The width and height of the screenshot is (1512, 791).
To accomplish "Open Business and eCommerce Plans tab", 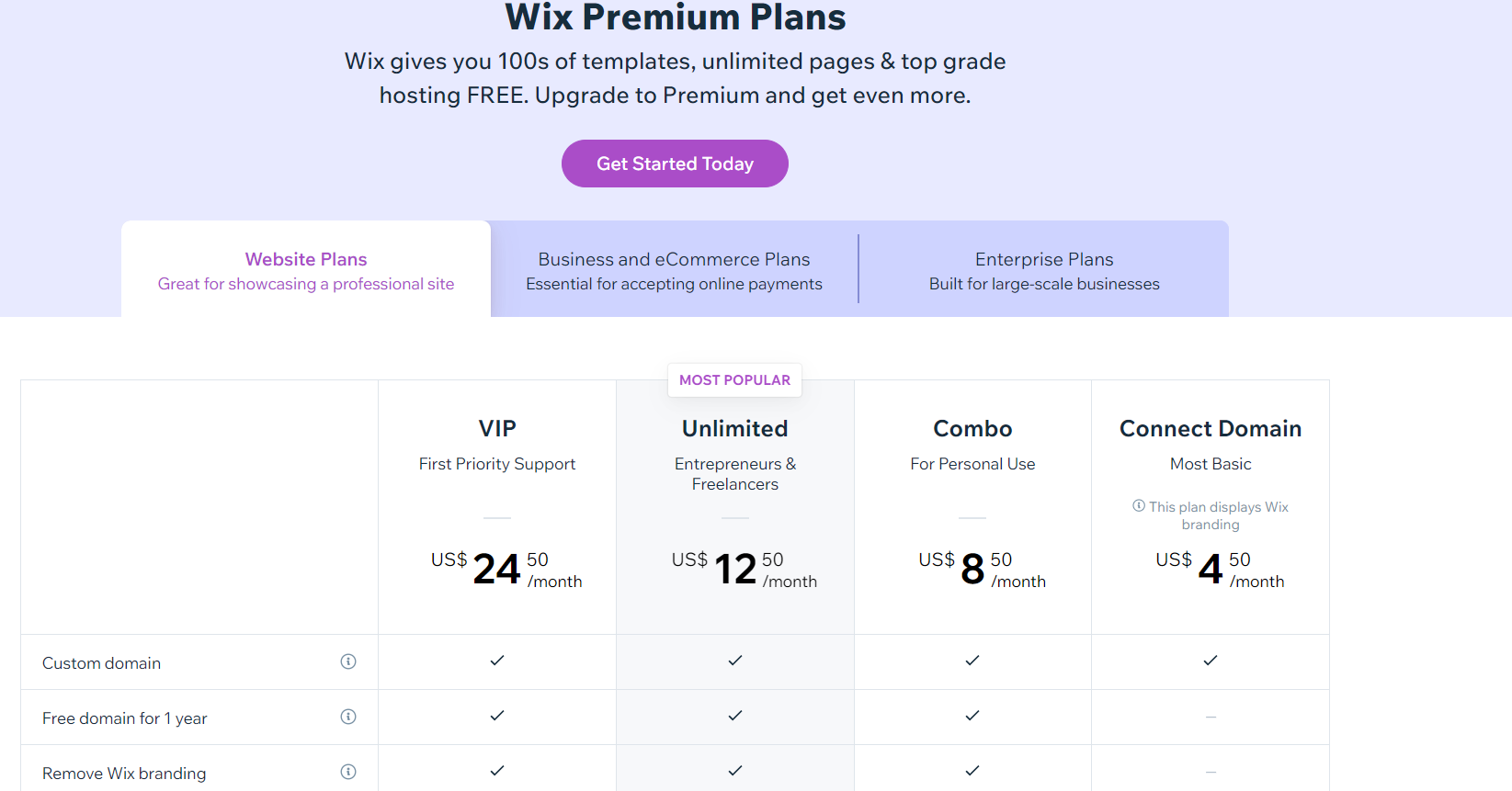I will coord(675,269).
